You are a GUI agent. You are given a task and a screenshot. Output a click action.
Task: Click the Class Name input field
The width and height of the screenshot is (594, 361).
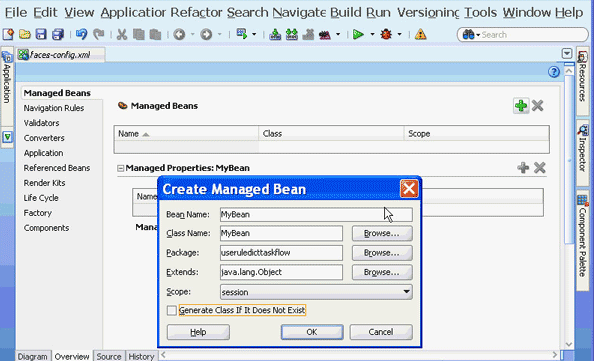point(281,233)
